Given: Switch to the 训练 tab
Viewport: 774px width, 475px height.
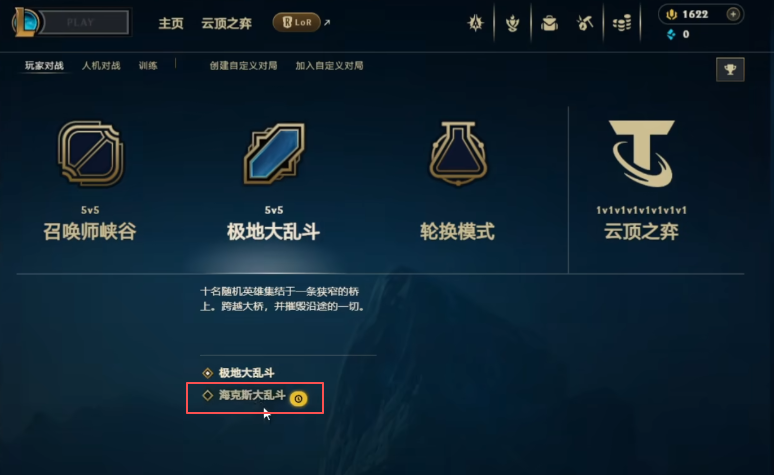Looking at the screenshot, I should [148, 66].
